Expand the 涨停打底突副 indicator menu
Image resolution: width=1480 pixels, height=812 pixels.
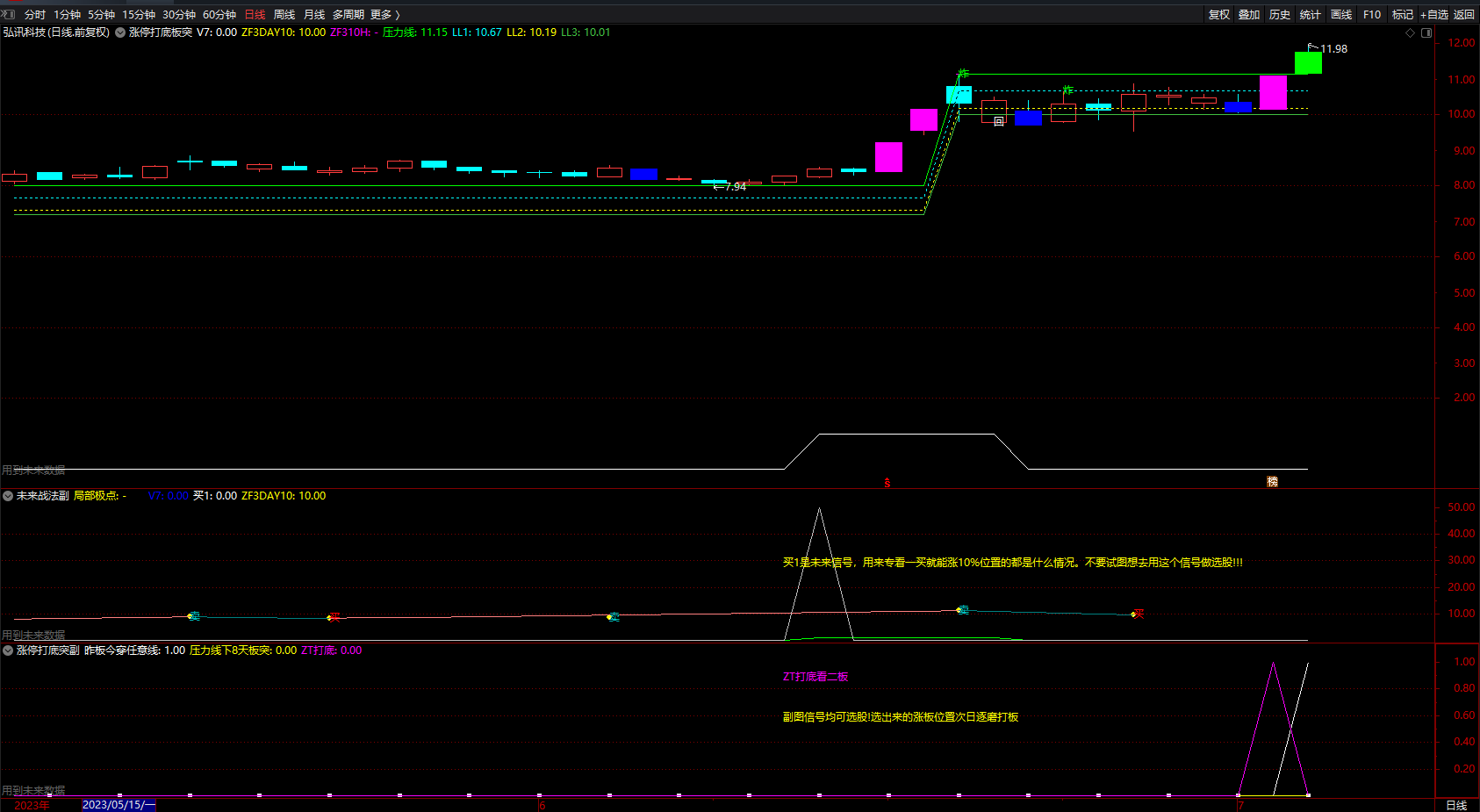pyautogui.click(x=8, y=650)
